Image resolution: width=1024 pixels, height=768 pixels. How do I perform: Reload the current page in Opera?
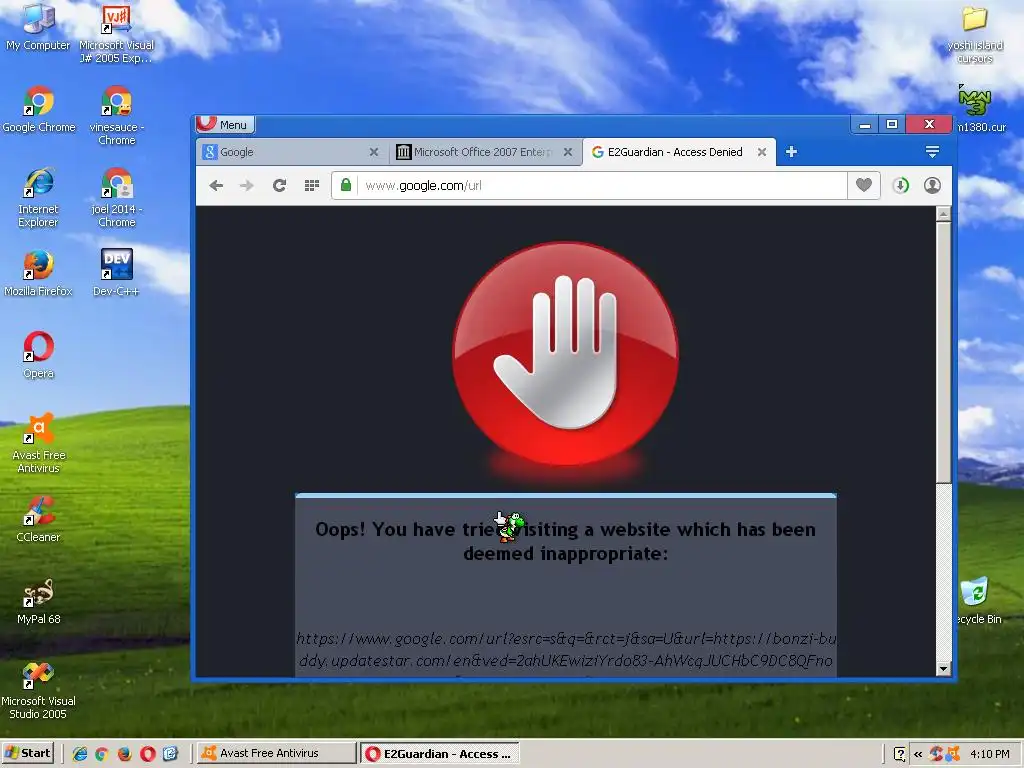coord(279,185)
